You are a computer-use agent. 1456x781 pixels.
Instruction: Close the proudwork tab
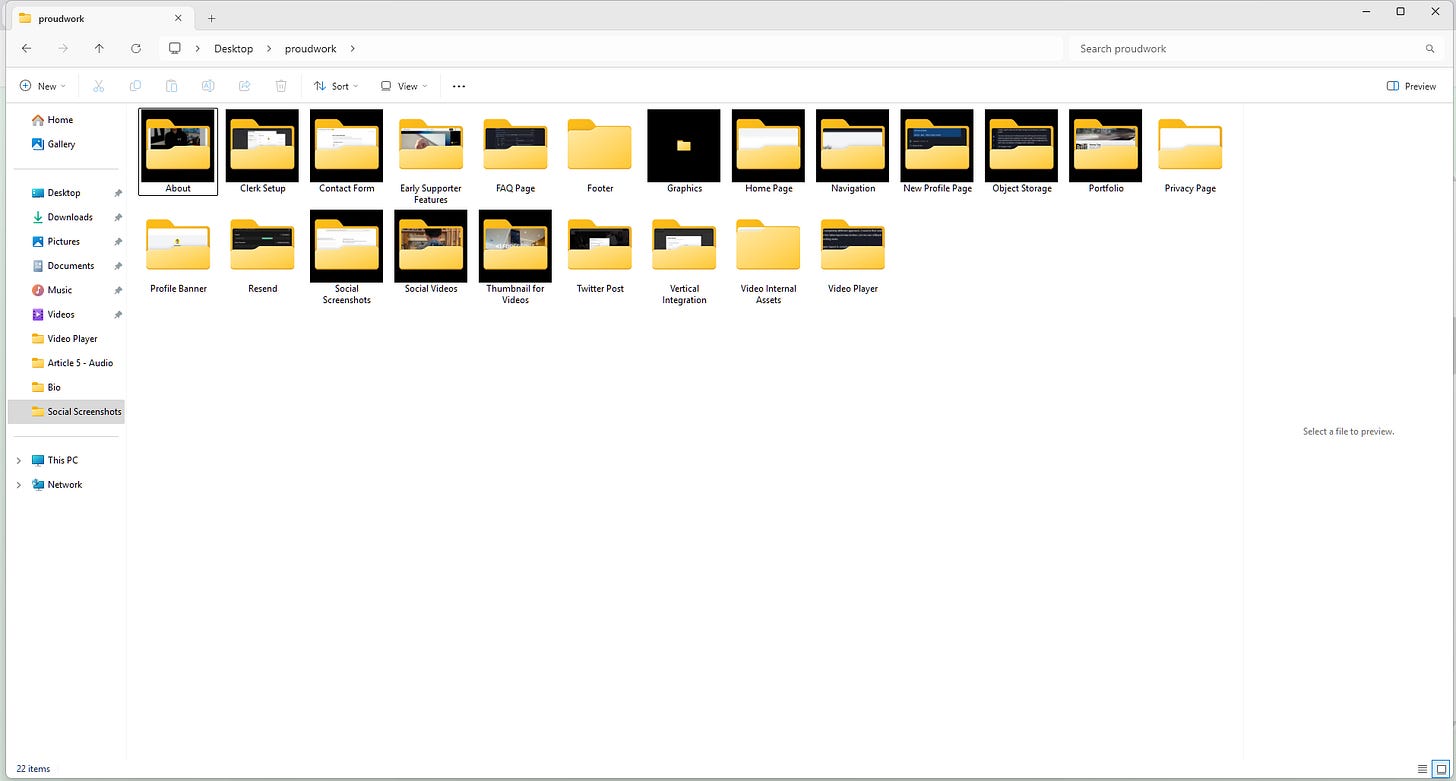pyautogui.click(x=178, y=18)
